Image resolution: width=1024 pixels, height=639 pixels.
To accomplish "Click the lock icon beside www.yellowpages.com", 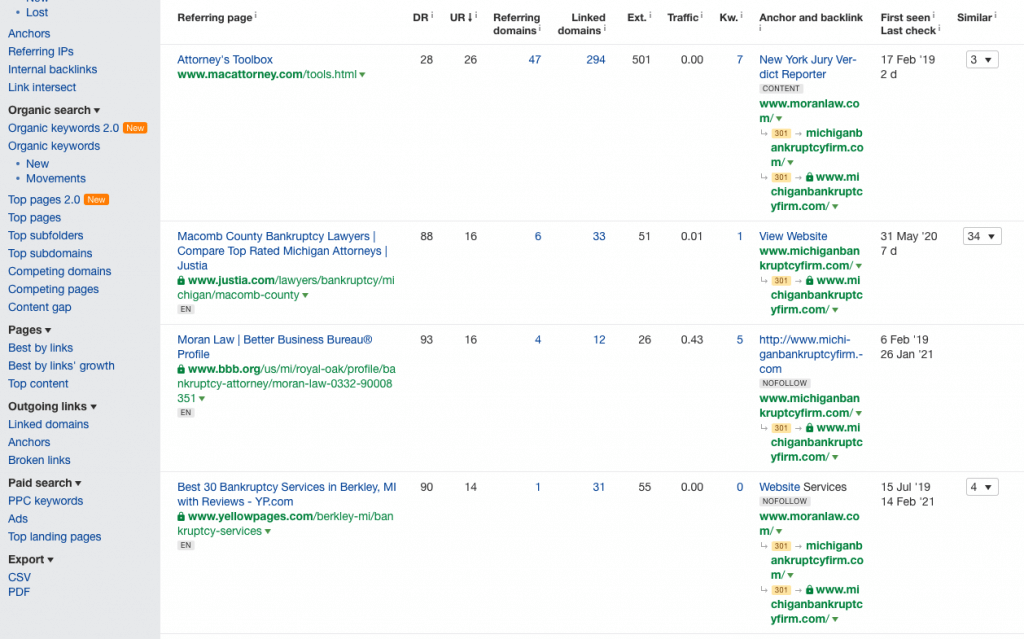I will pyautogui.click(x=181, y=516).
